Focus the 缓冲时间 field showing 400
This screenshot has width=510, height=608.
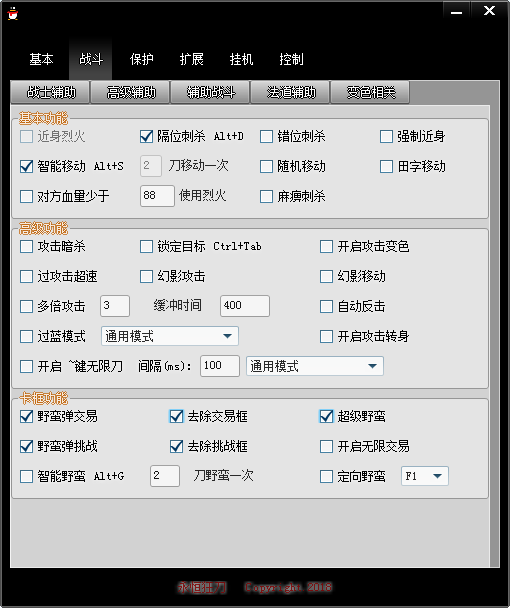pos(245,306)
